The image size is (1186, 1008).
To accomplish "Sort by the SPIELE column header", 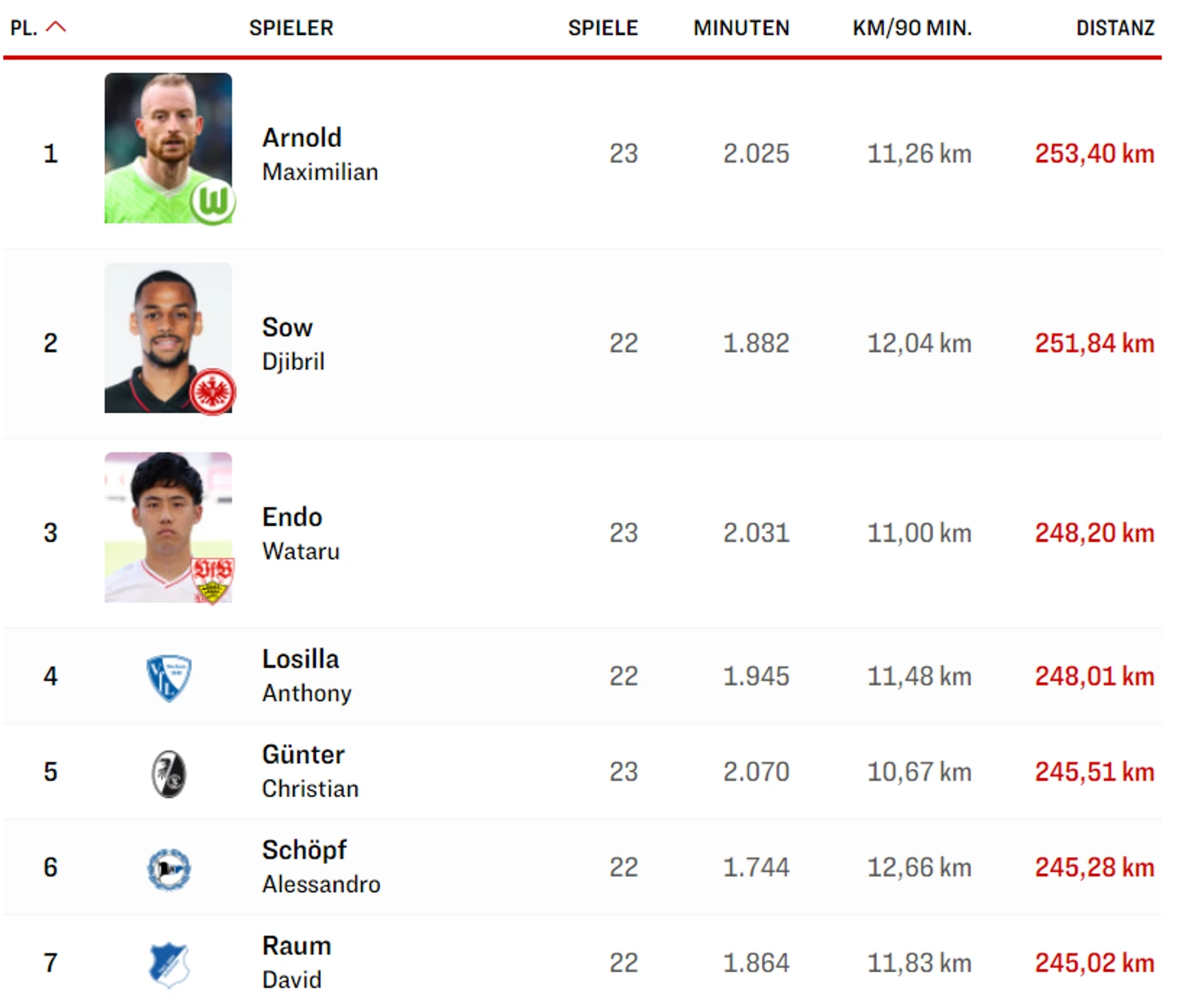I will tap(603, 28).
